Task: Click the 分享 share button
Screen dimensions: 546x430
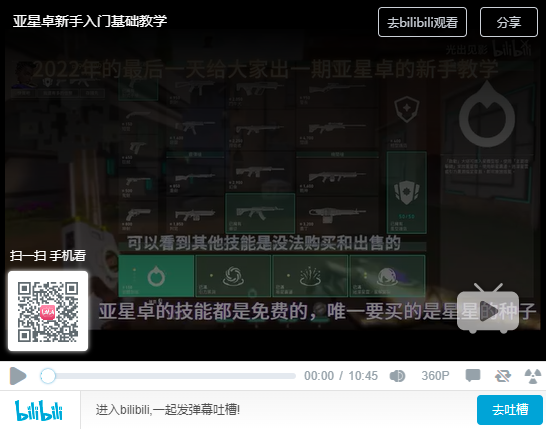Action: (509, 22)
